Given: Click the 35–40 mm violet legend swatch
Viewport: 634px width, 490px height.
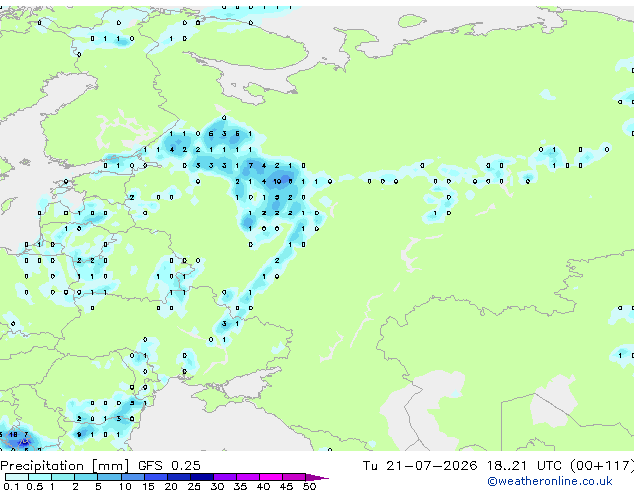Looking at the screenshot, I should pyautogui.click(x=248, y=477).
